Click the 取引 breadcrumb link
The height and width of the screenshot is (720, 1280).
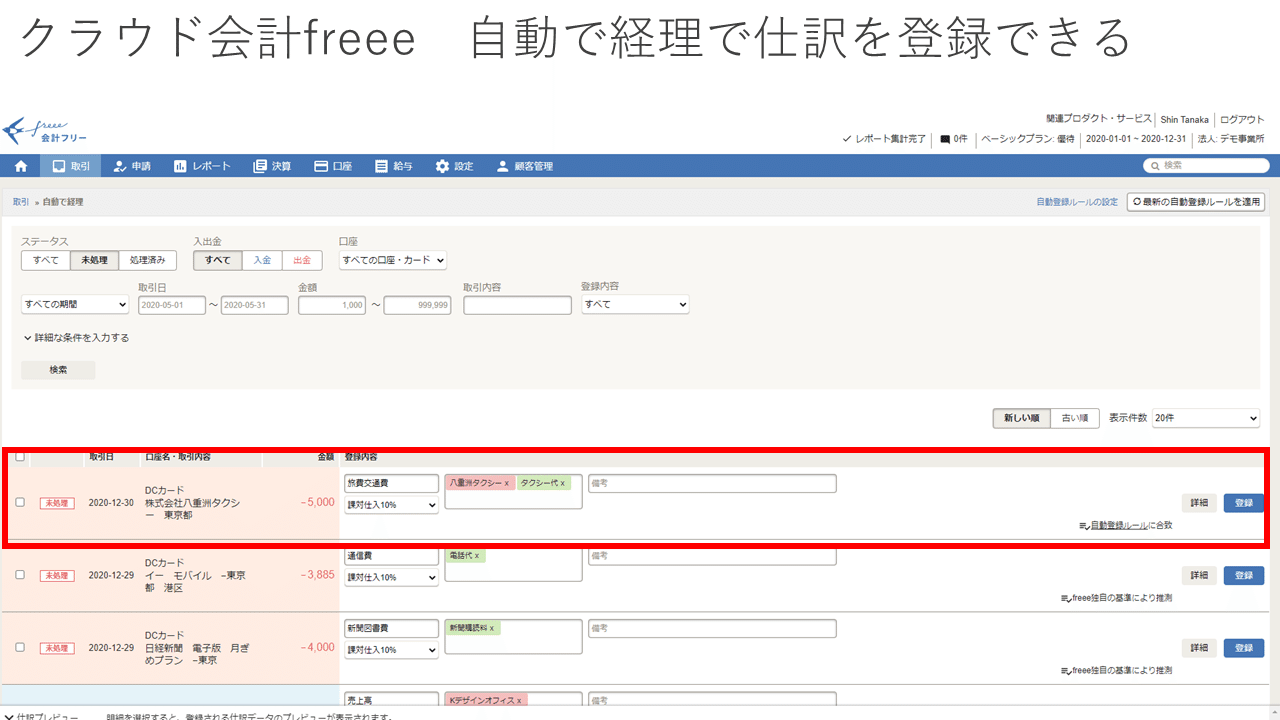click(x=21, y=202)
